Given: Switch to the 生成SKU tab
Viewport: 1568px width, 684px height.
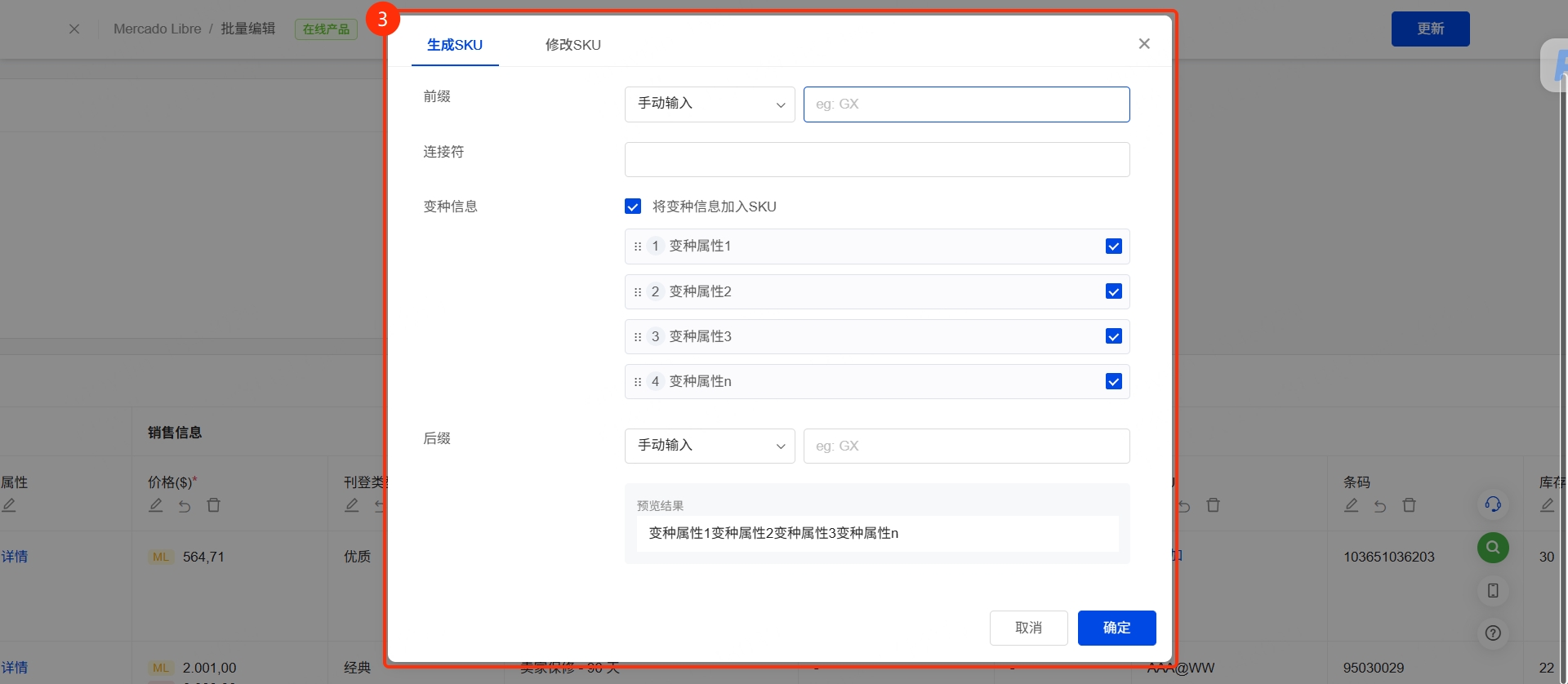Looking at the screenshot, I should coord(455,45).
